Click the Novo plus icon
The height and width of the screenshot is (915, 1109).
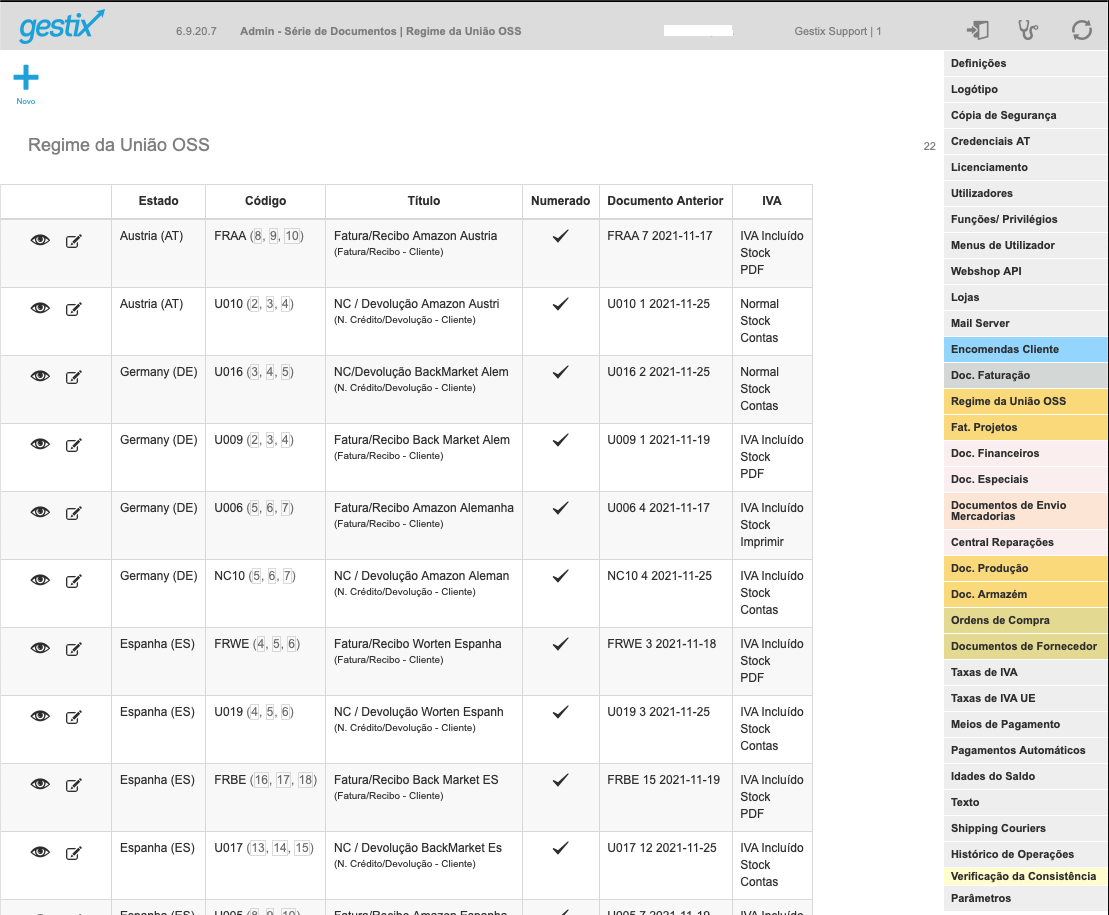tap(26, 78)
